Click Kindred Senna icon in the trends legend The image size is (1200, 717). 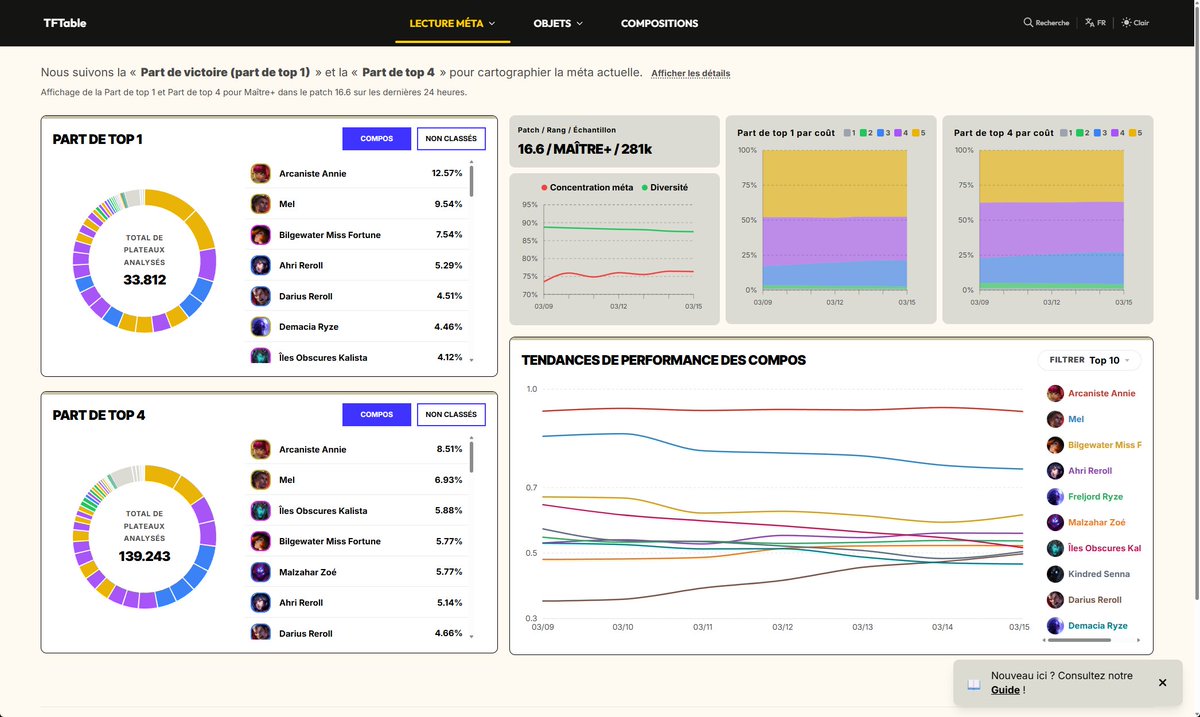point(1055,574)
